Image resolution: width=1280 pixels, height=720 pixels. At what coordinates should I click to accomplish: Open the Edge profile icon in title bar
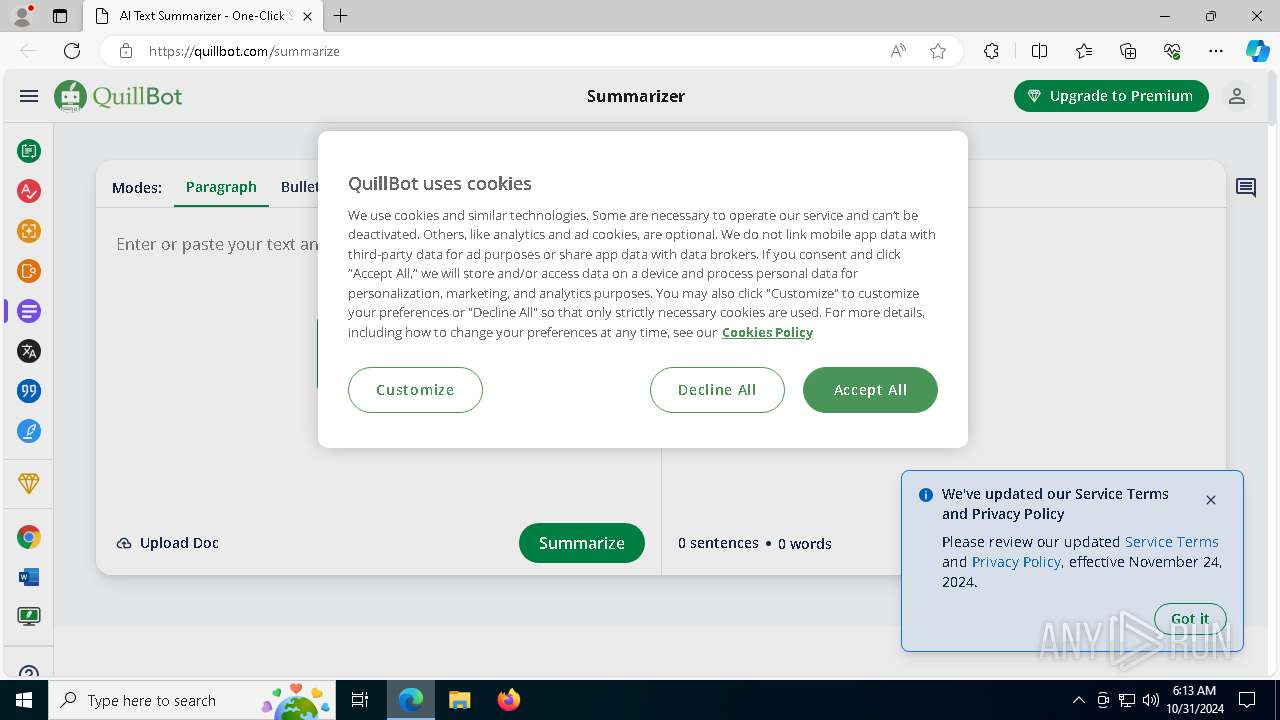point(22,16)
